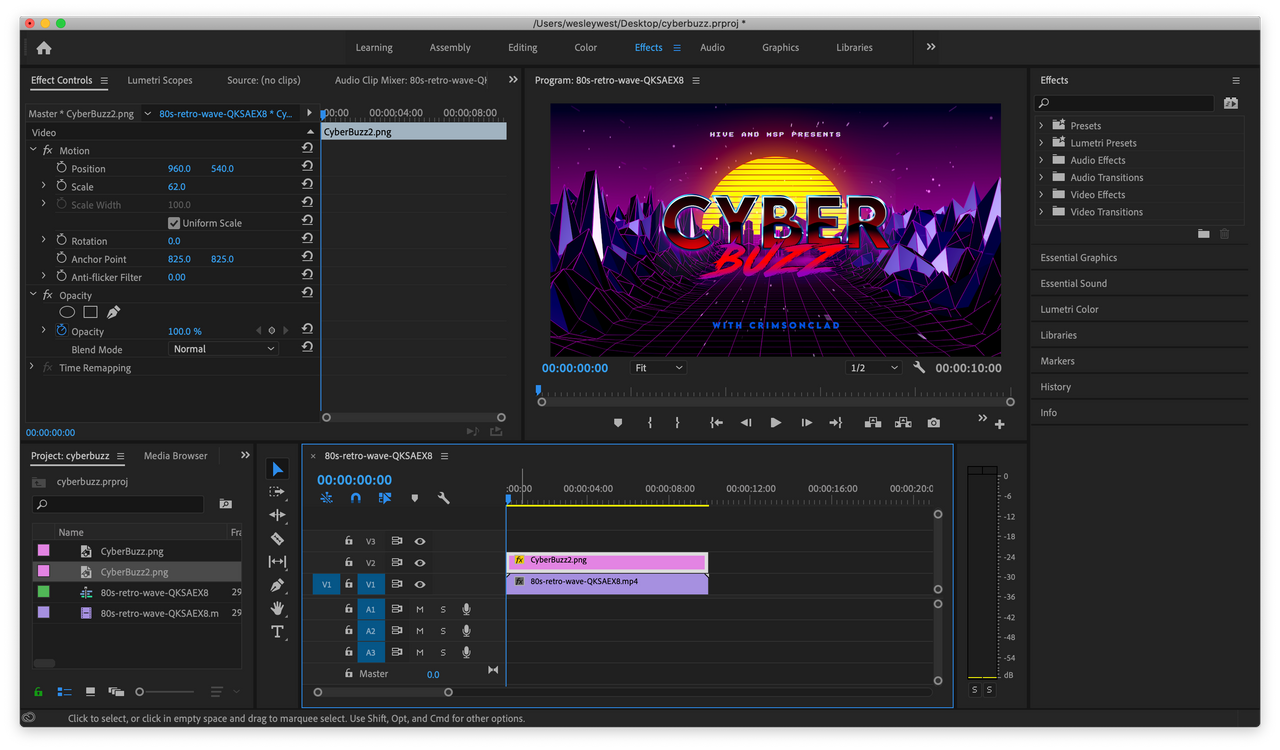1280x750 pixels.
Task: Select the Slip tool
Action: 278,562
